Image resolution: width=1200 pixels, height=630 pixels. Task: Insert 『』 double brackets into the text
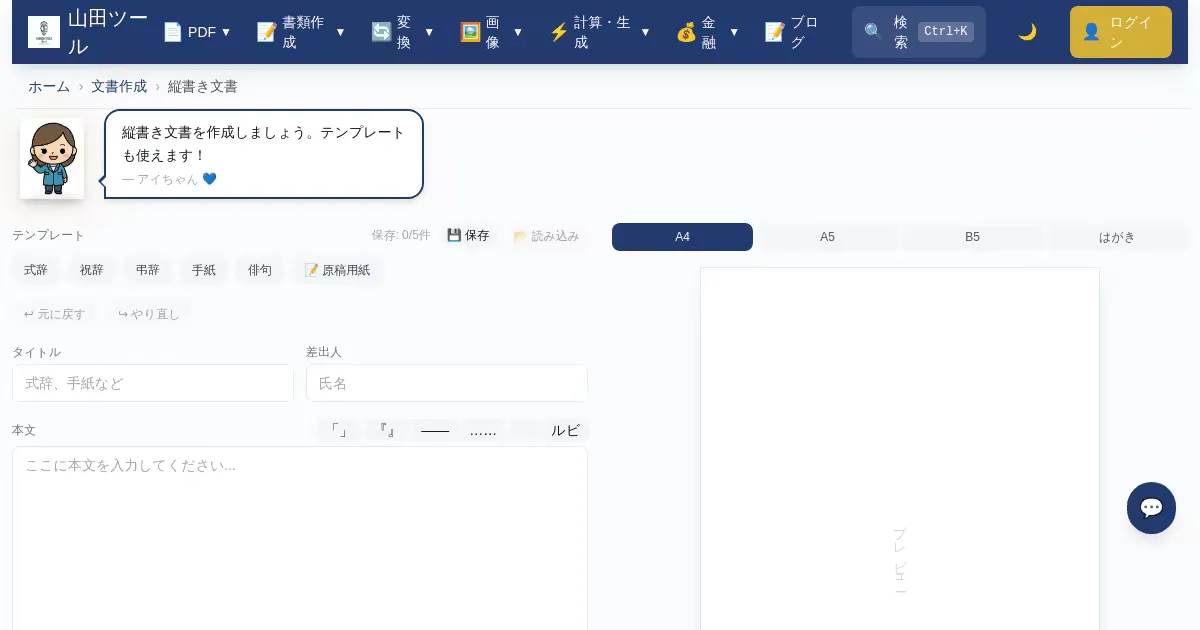tap(387, 430)
